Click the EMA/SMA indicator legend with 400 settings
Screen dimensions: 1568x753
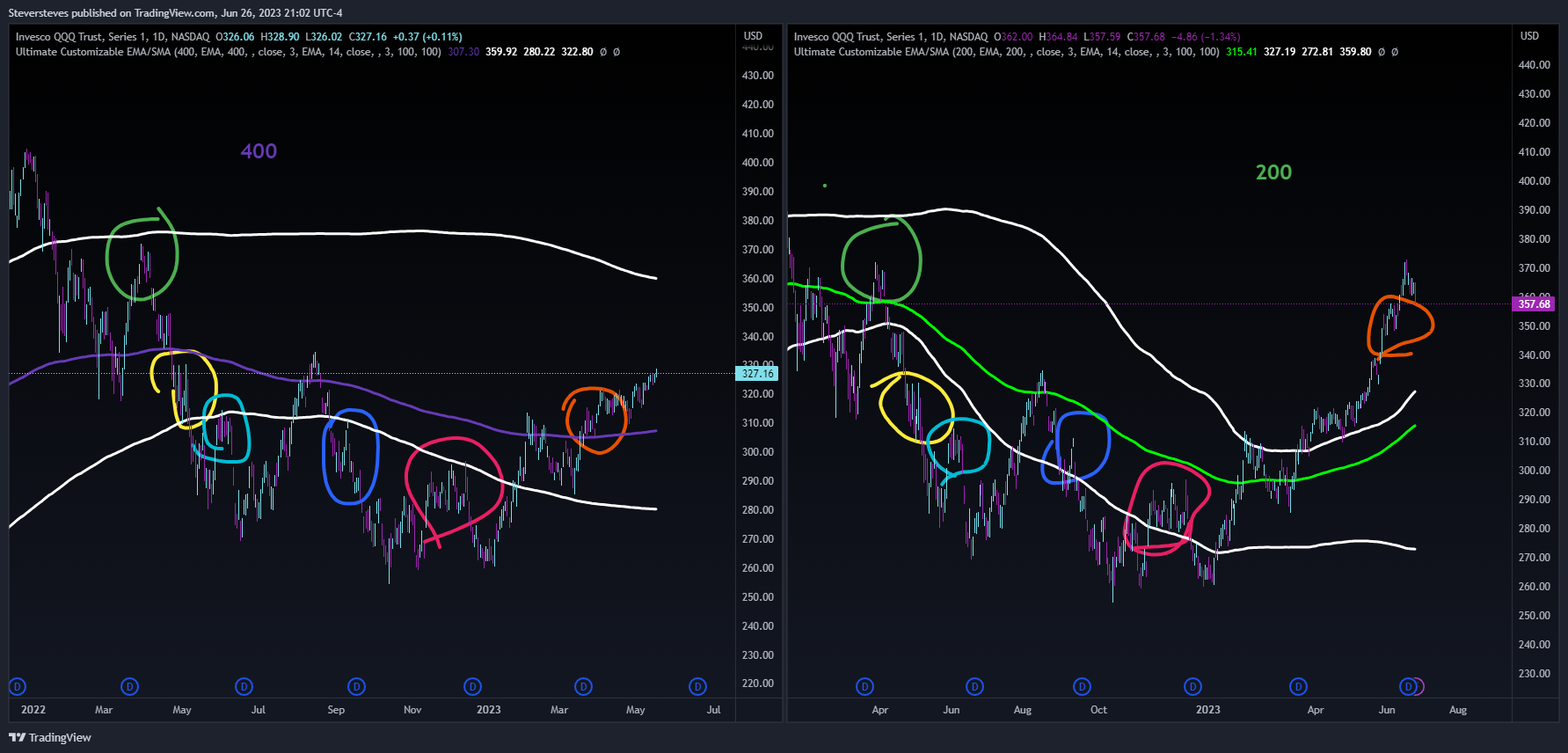(x=229, y=52)
